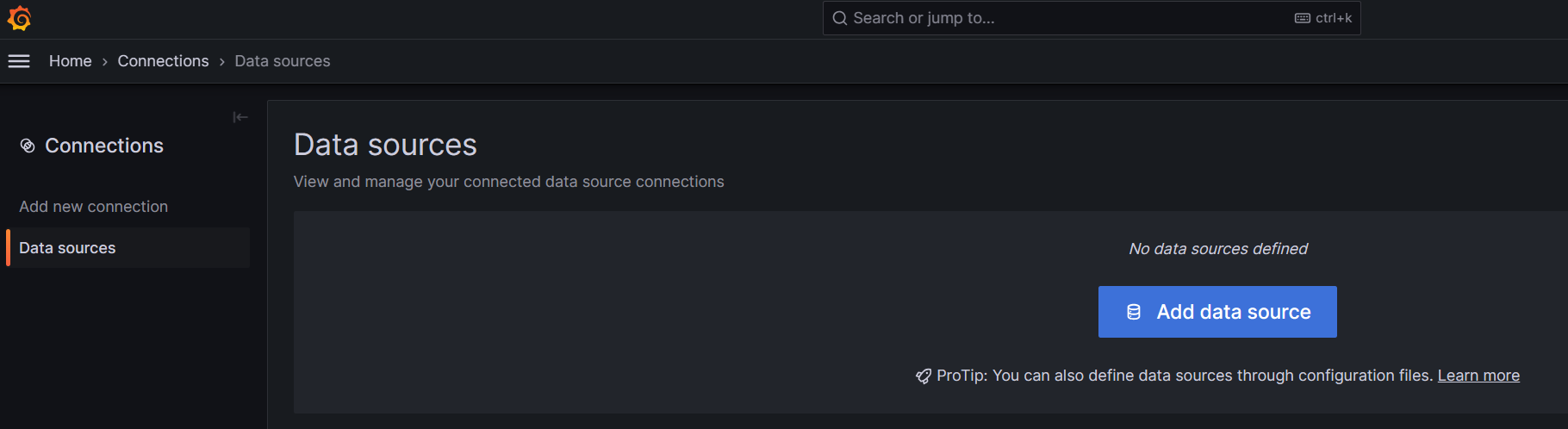The width and height of the screenshot is (1568, 429).
Task: Click the Grafana logo
Action: coord(19,18)
